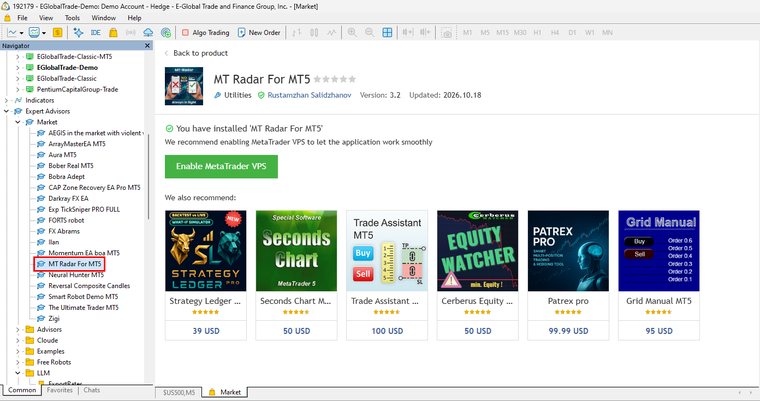
Task: Open the Tools menu
Action: point(72,18)
